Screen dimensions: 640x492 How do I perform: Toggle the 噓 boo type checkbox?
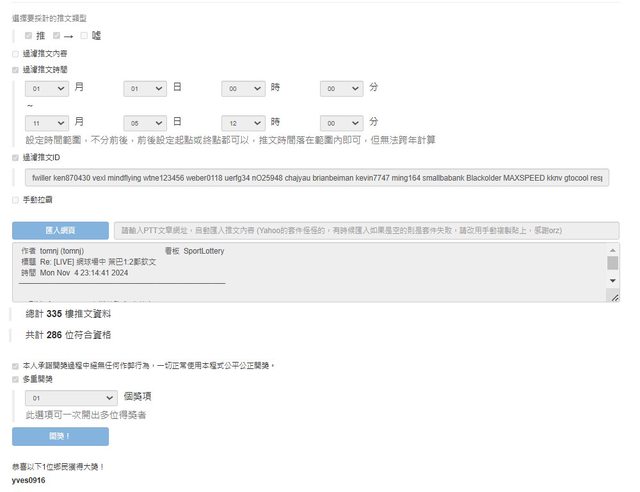(84, 35)
